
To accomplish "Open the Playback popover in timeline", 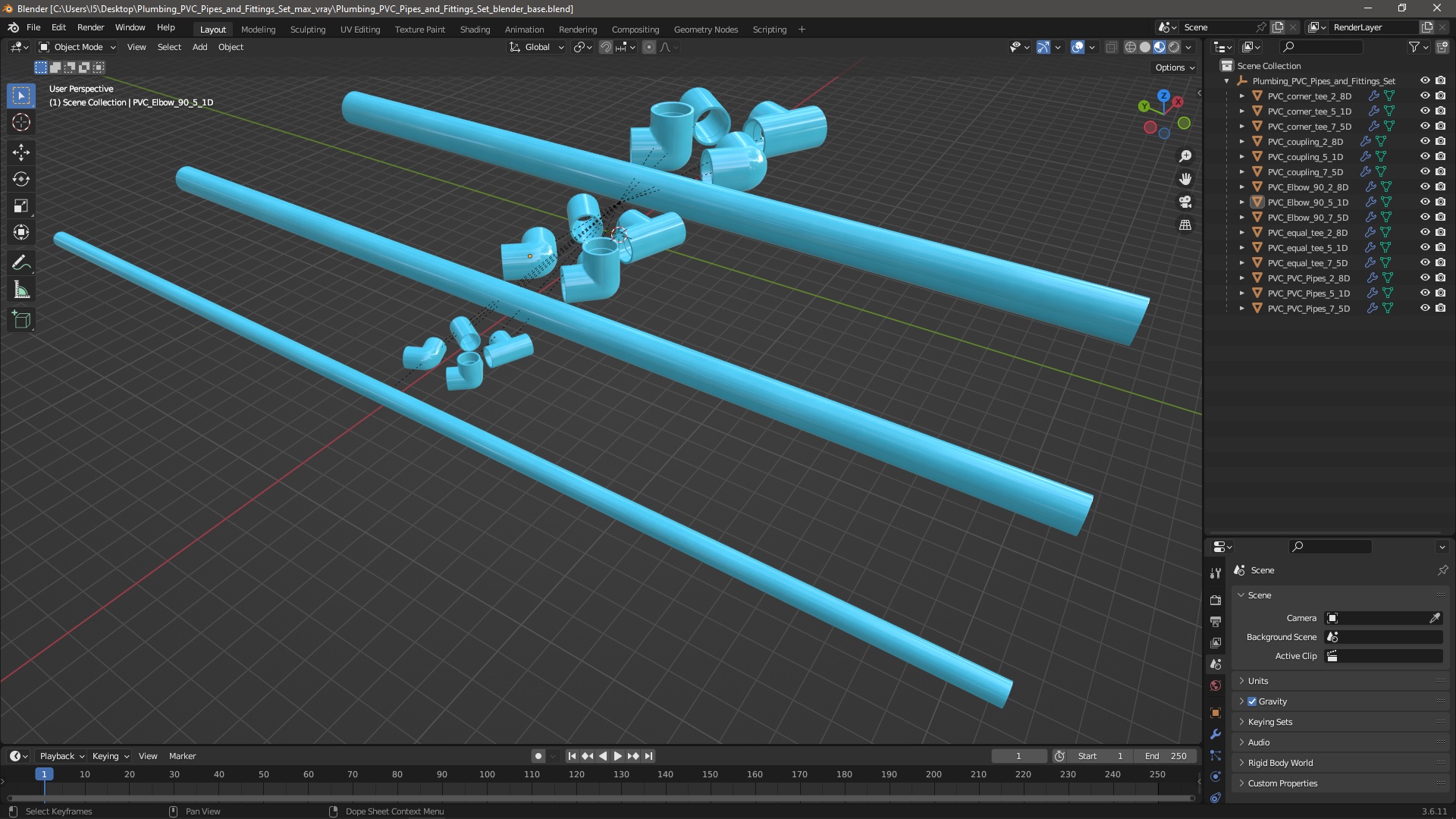I will point(61,756).
